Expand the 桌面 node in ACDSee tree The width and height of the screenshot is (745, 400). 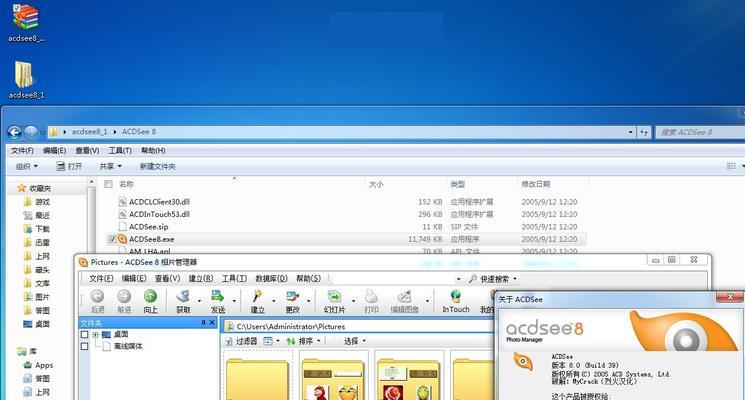(96, 334)
